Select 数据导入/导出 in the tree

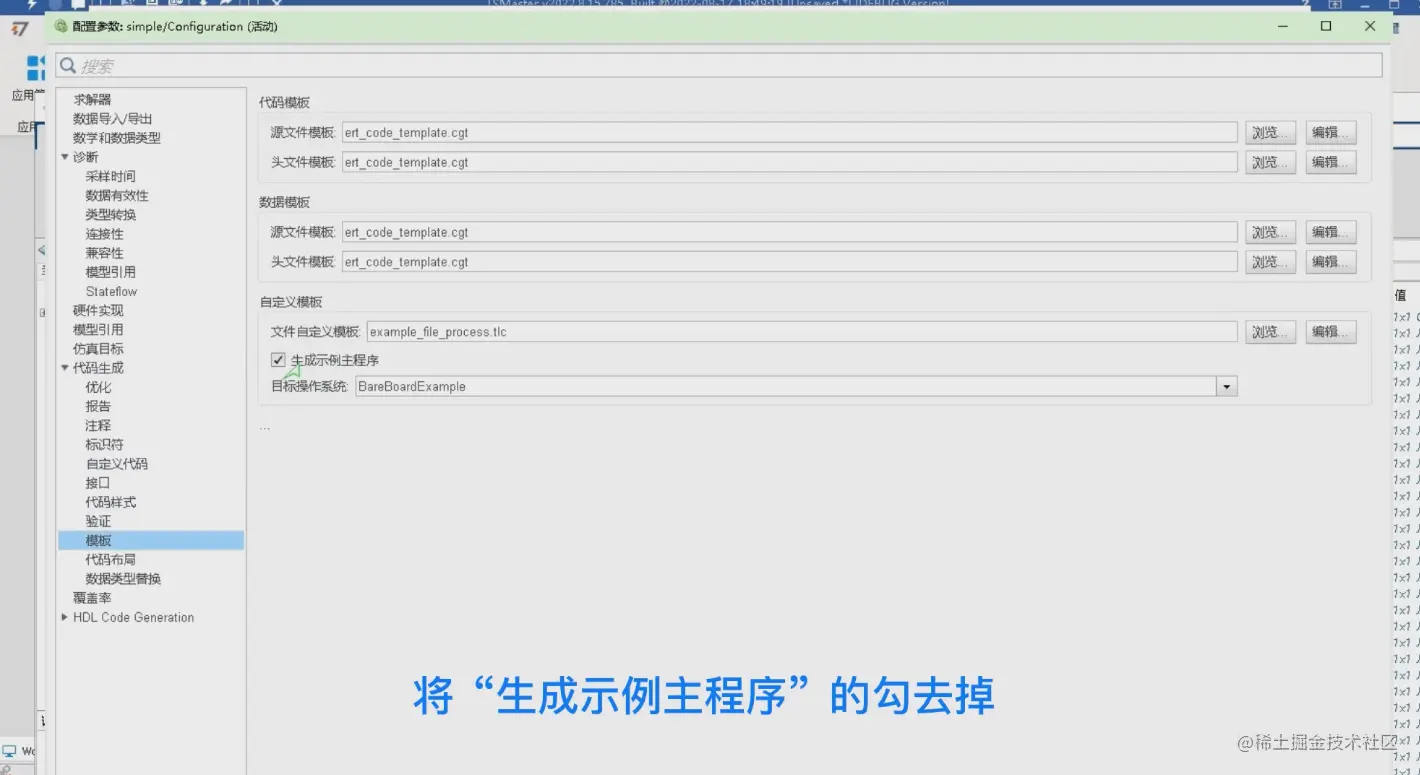(113, 119)
